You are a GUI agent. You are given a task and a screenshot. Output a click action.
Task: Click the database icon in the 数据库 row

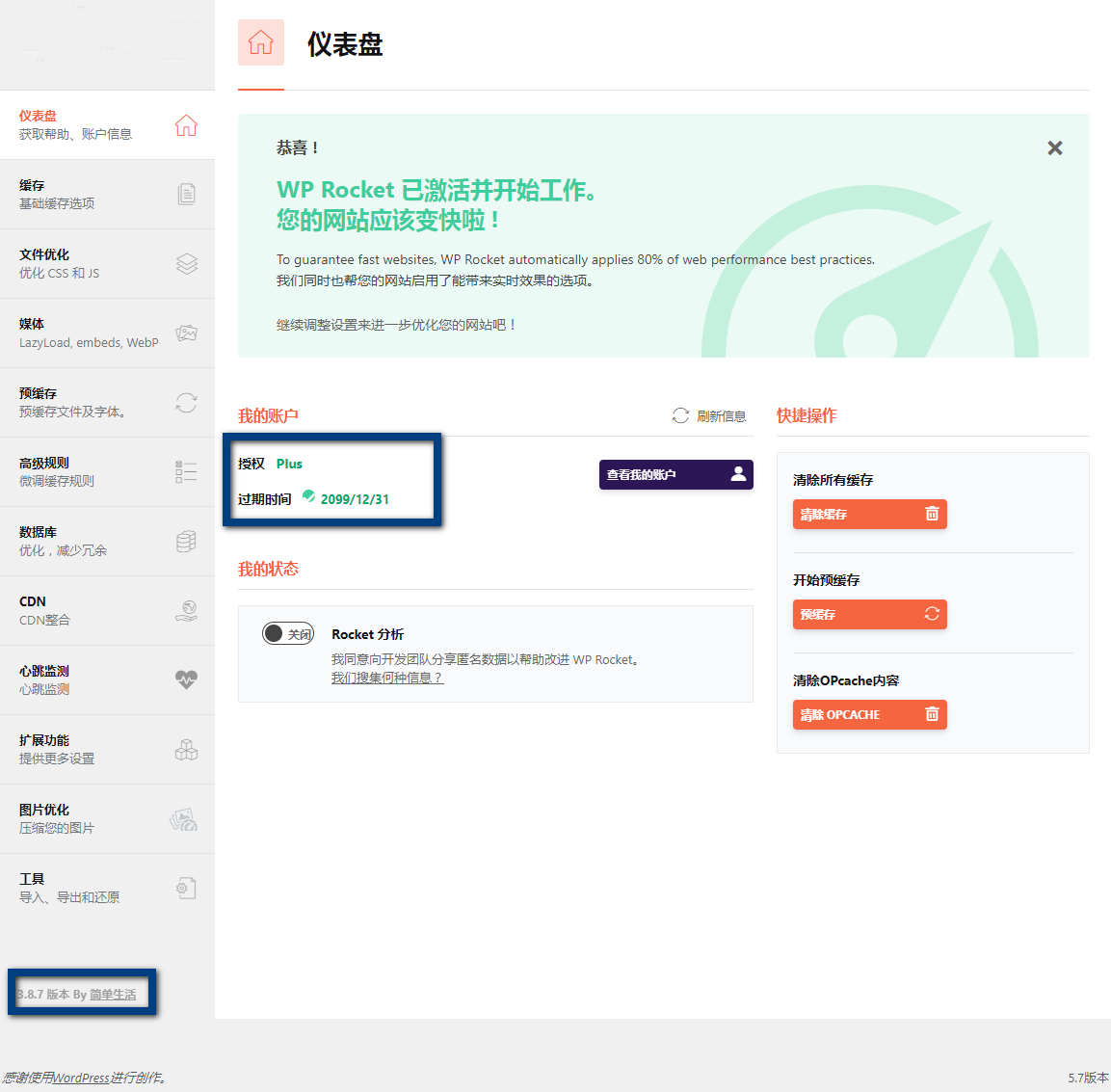(186, 542)
